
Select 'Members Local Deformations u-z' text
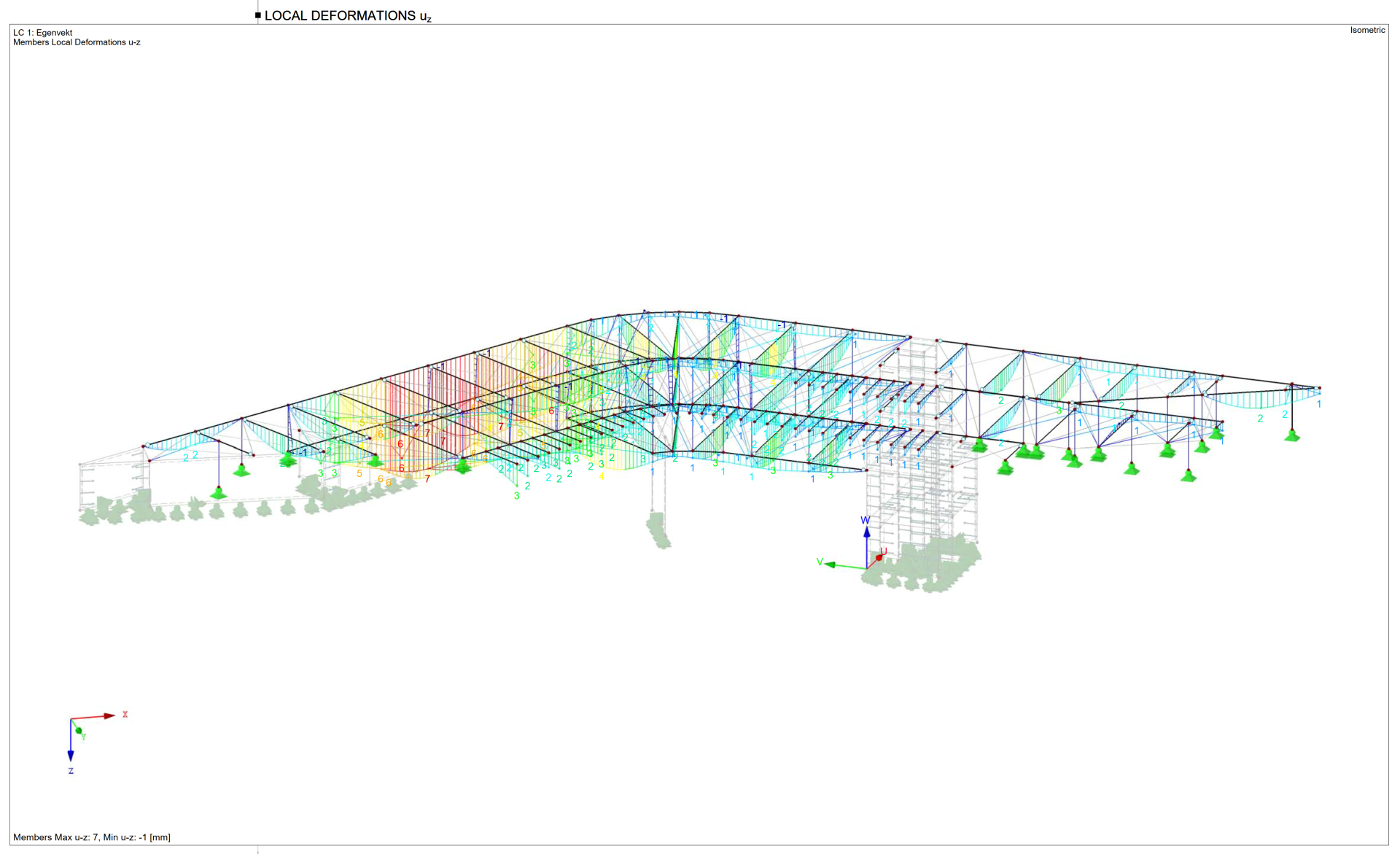click(77, 42)
